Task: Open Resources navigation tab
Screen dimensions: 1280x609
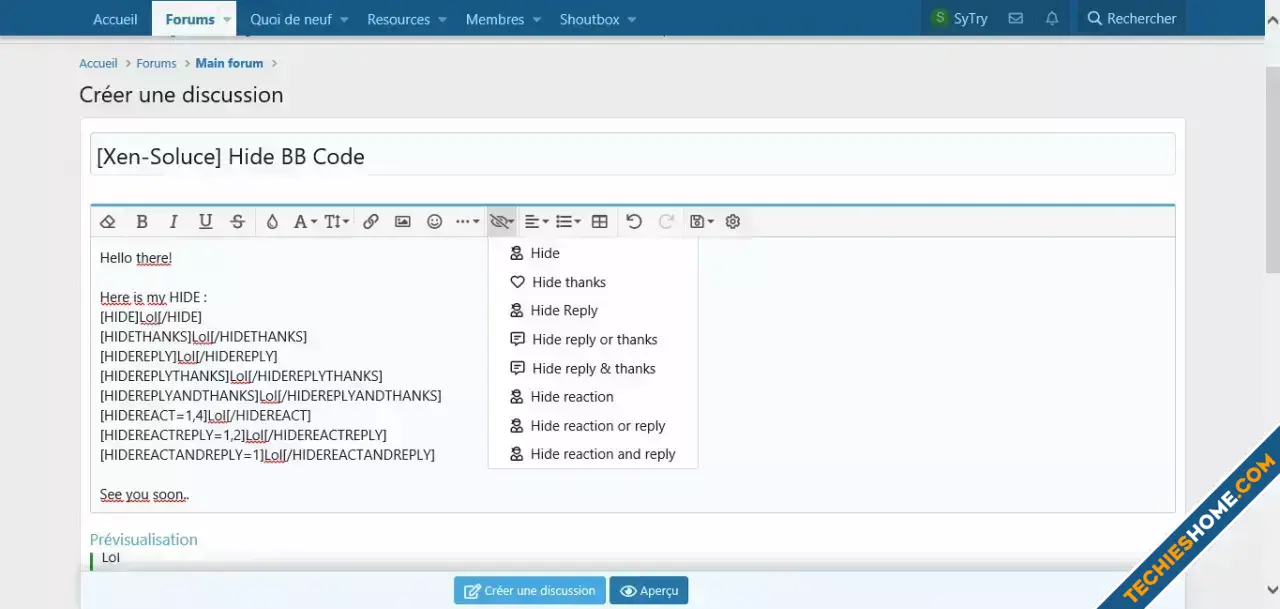Action: (398, 19)
